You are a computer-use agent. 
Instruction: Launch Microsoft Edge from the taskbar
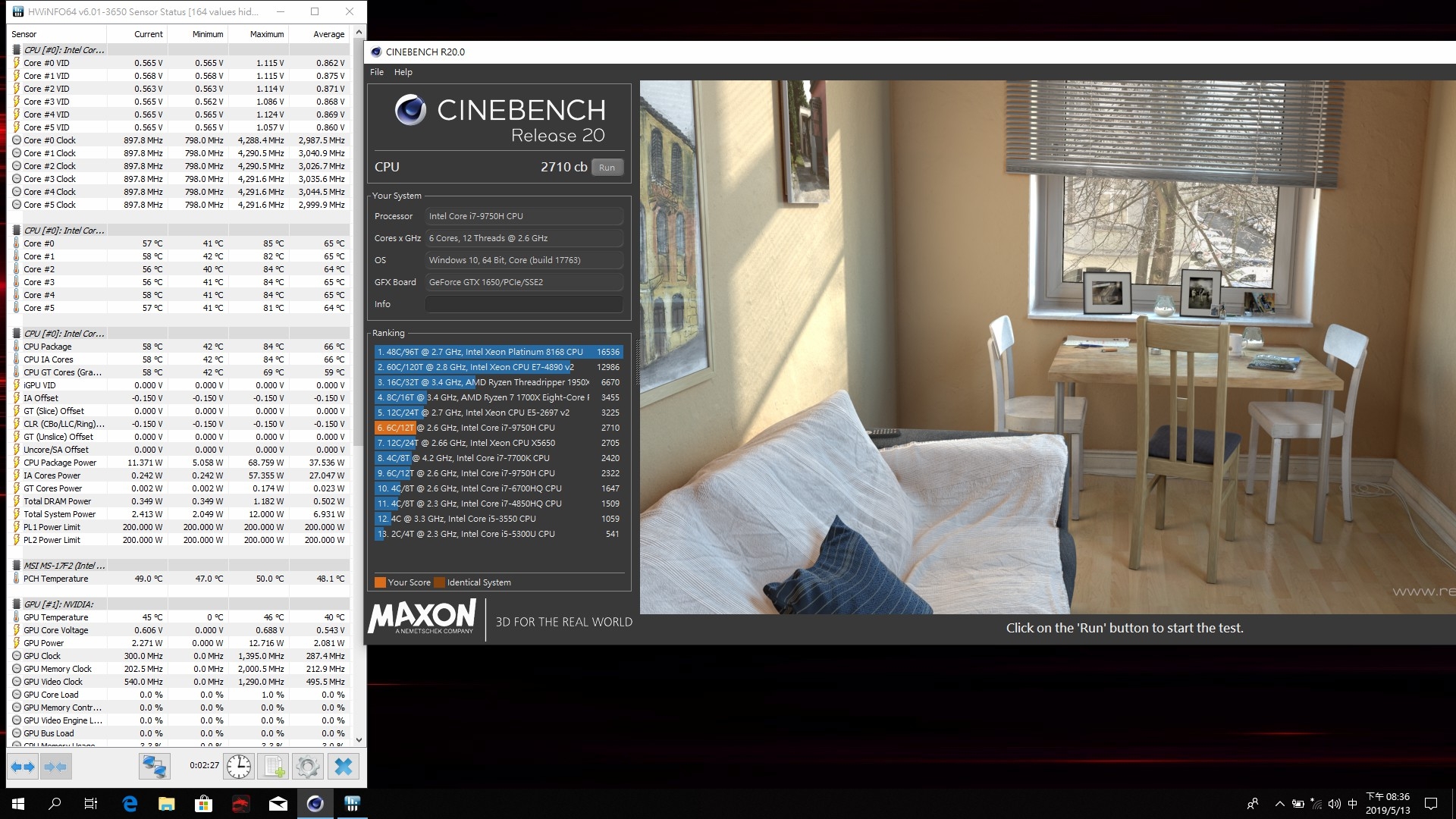click(x=130, y=804)
